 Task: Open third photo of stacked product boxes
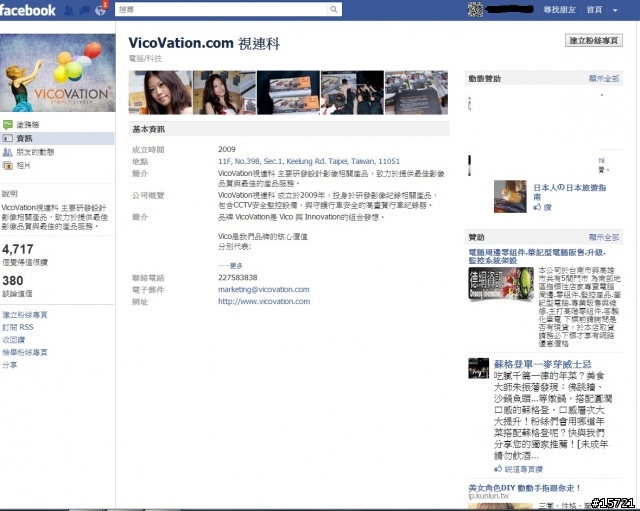click(288, 93)
